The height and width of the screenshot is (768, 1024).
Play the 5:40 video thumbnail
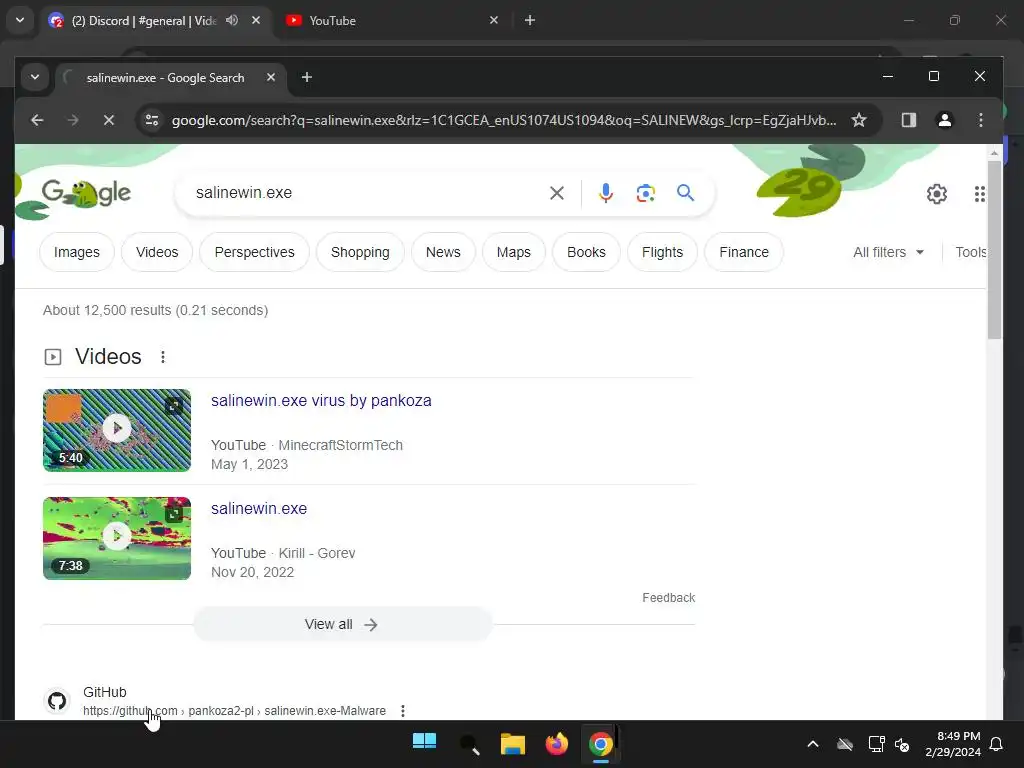click(117, 430)
